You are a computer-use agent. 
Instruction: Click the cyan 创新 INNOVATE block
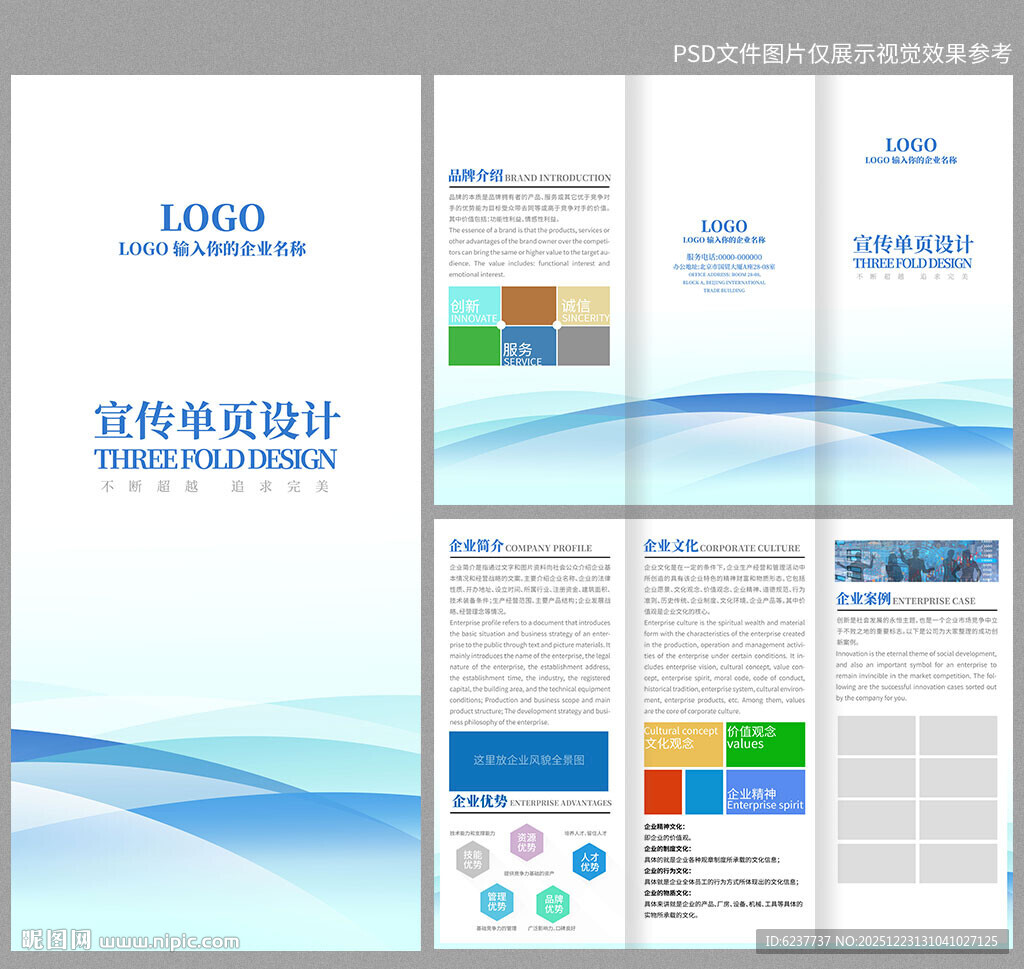point(474,306)
